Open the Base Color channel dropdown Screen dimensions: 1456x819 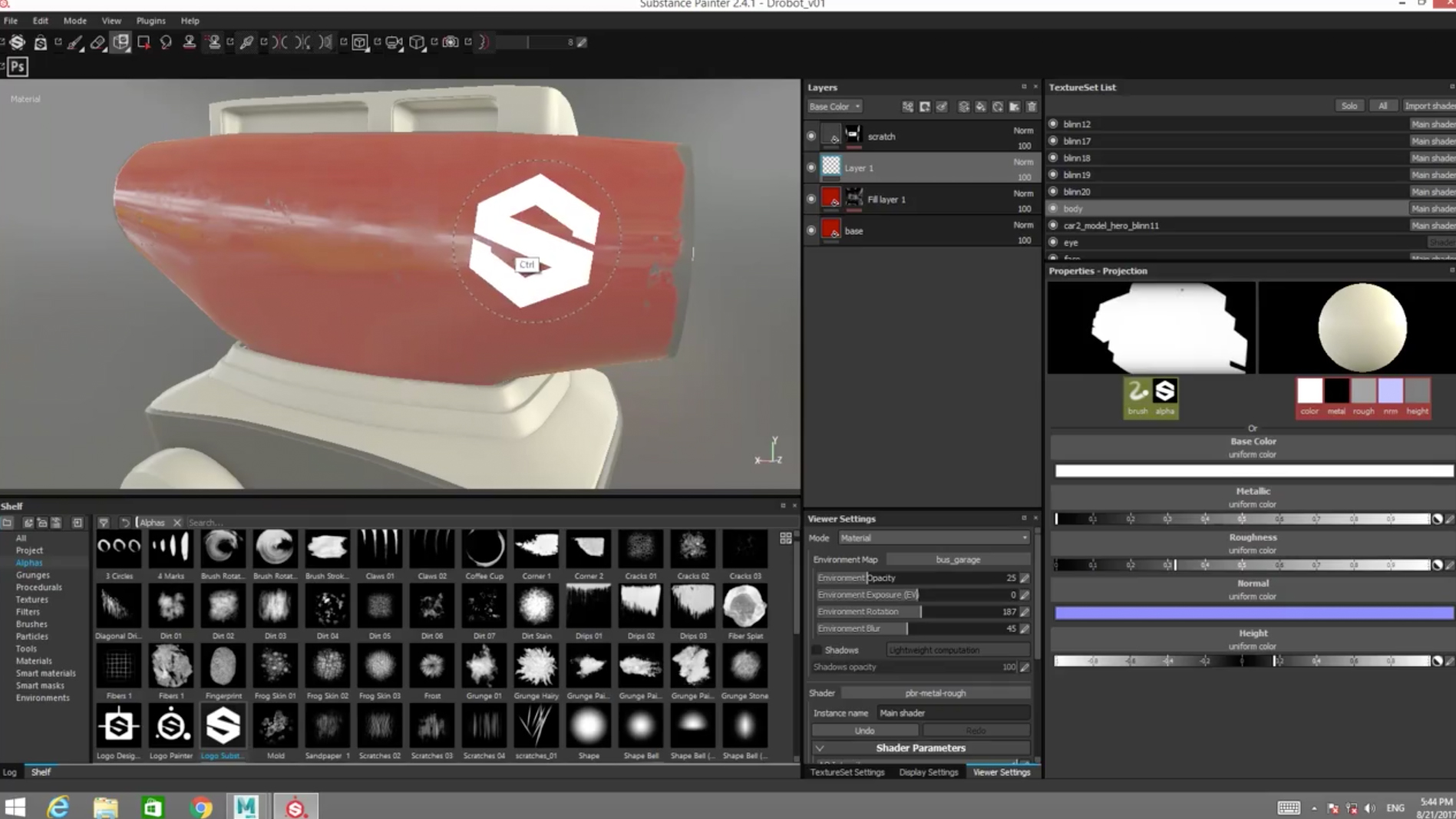tap(834, 107)
